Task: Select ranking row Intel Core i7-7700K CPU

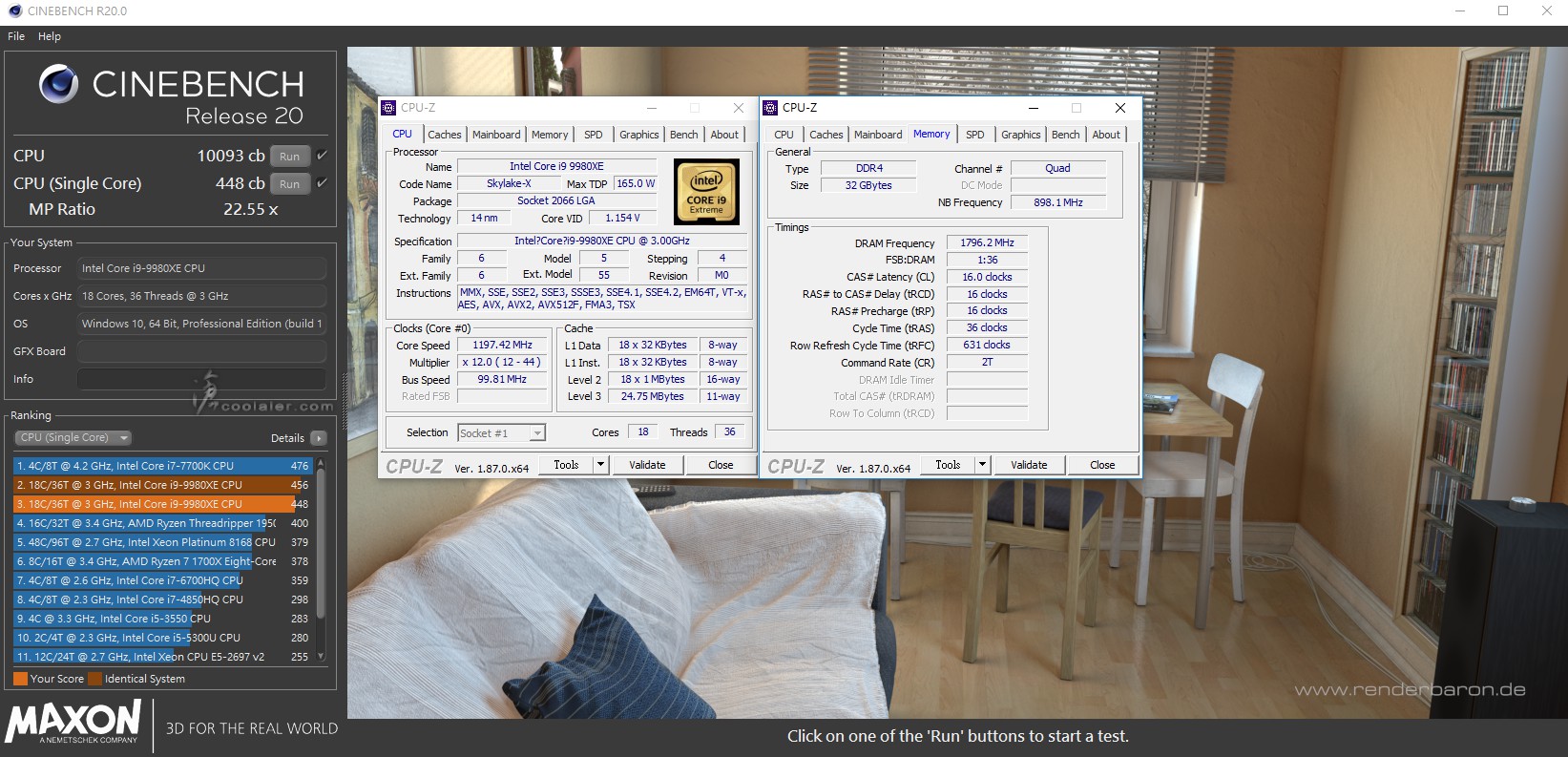Action: pyautogui.click(x=162, y=466)
